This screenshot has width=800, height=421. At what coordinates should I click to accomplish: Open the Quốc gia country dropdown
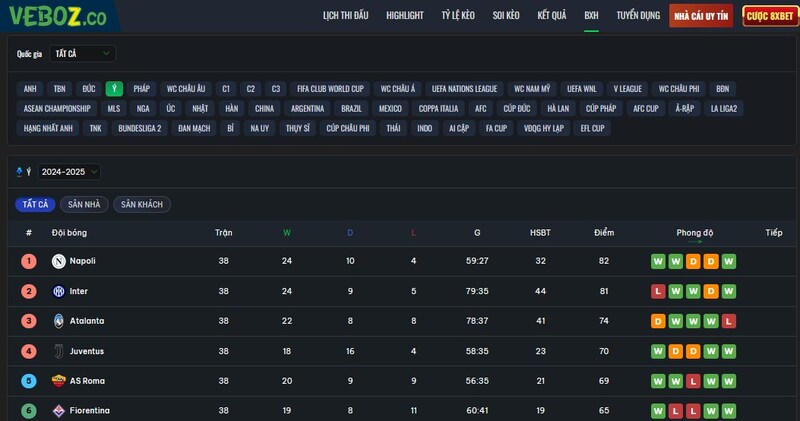81,54
